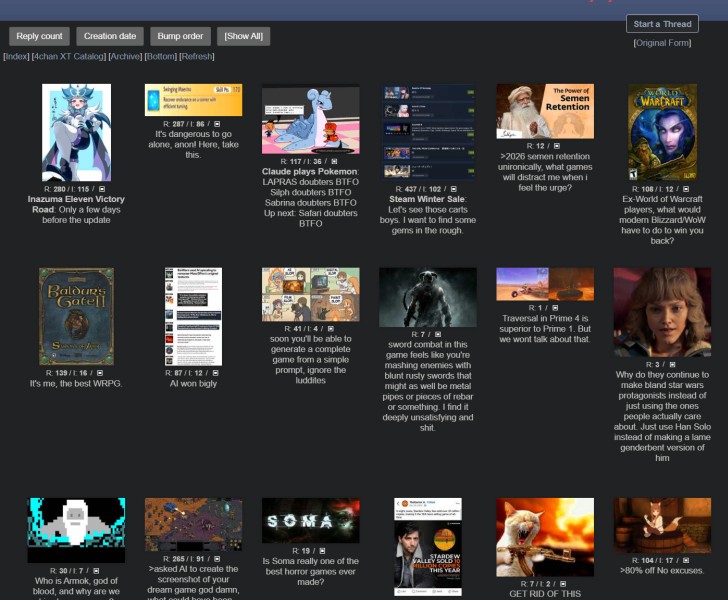This screenshot has height=600, width=728.
Task: Click 'AI won bigly' teaser text
Action: (194, 384)
